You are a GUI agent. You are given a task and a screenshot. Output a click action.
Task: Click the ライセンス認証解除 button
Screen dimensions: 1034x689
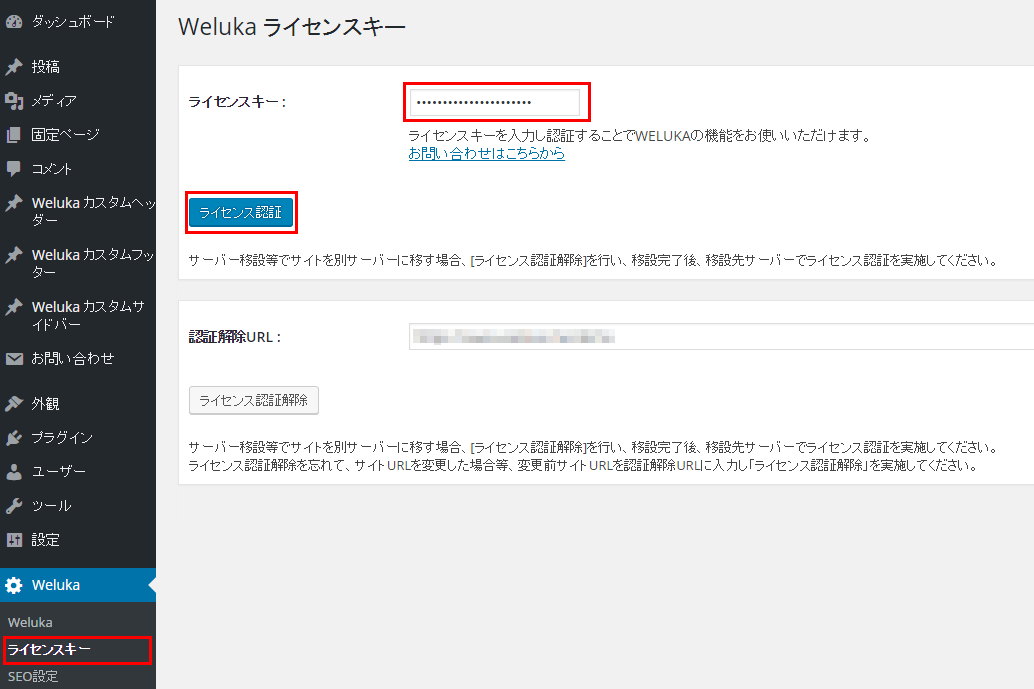(254, 400)
